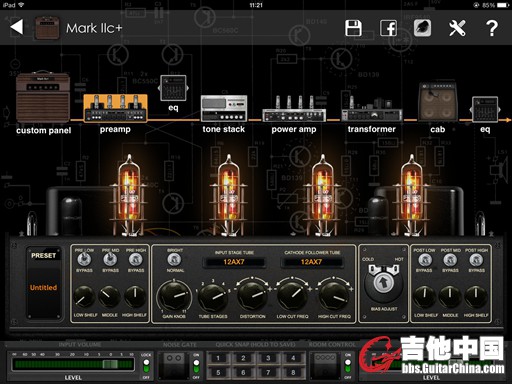Click the first glowing preamp tube
The height and width of the screenshot is (384, 512).
(129, 195)
